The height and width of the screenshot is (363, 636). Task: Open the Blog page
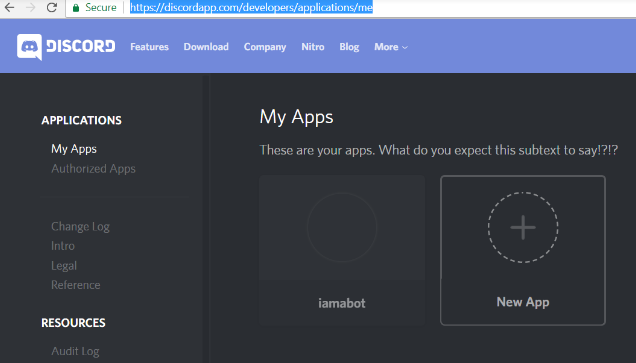pyautogui.click(x=349, y=47)
